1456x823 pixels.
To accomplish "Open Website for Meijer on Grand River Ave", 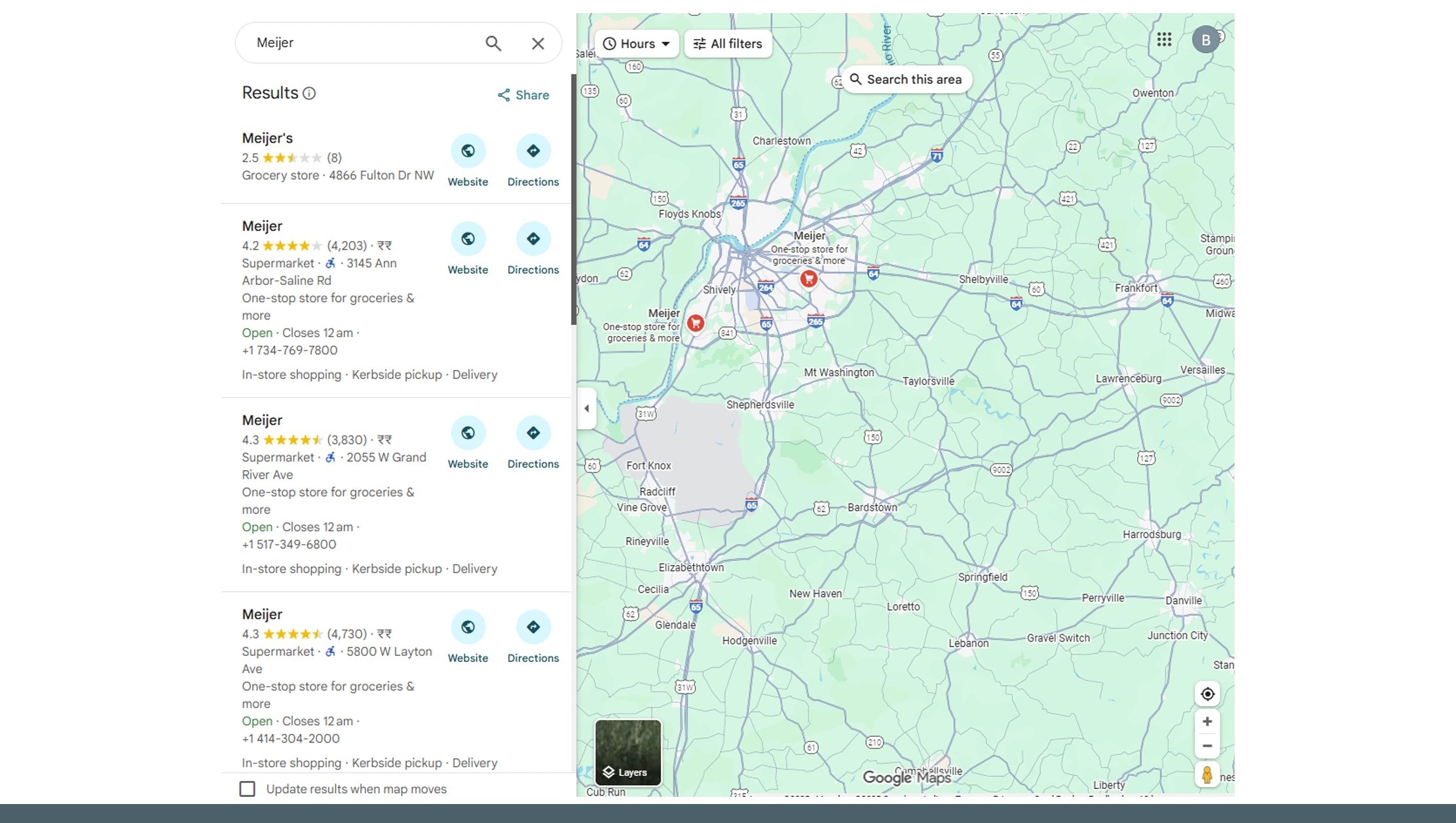I will (468, 432).
